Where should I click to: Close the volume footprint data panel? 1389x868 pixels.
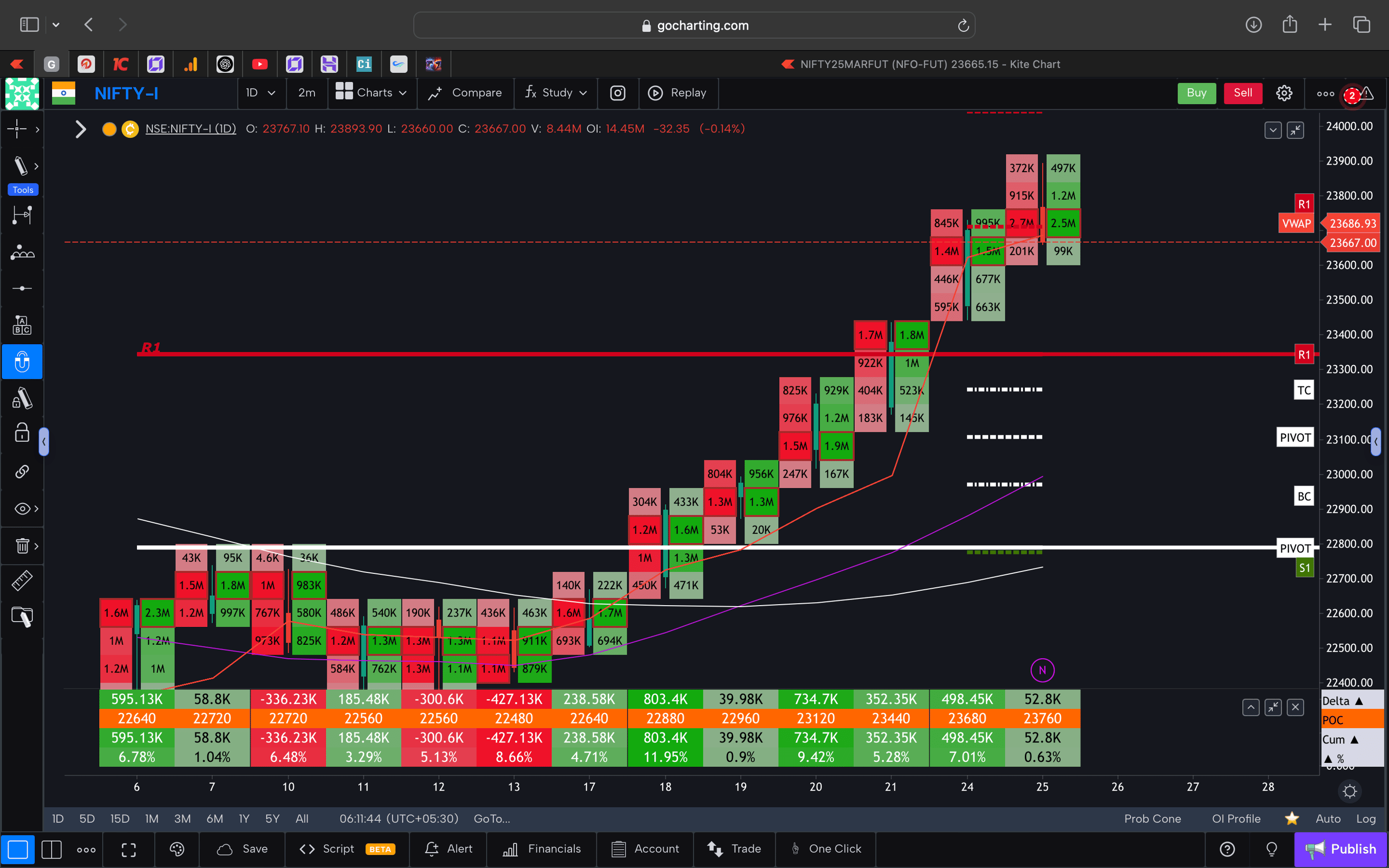(x=1295, y=707)
